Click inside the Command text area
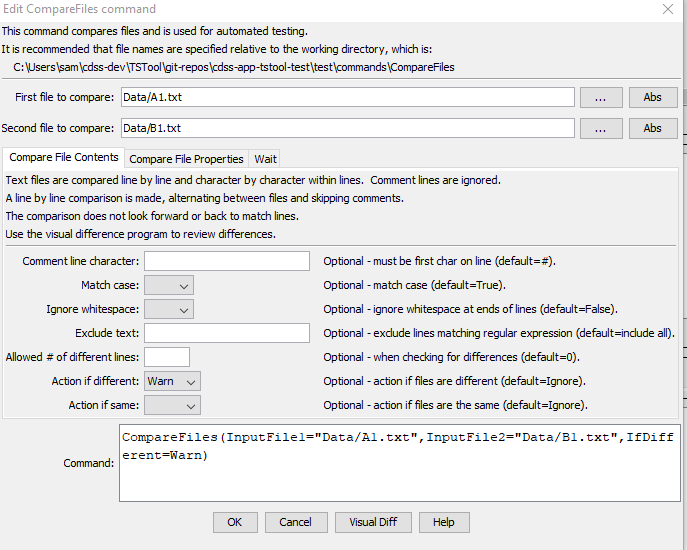 point(400,463)
